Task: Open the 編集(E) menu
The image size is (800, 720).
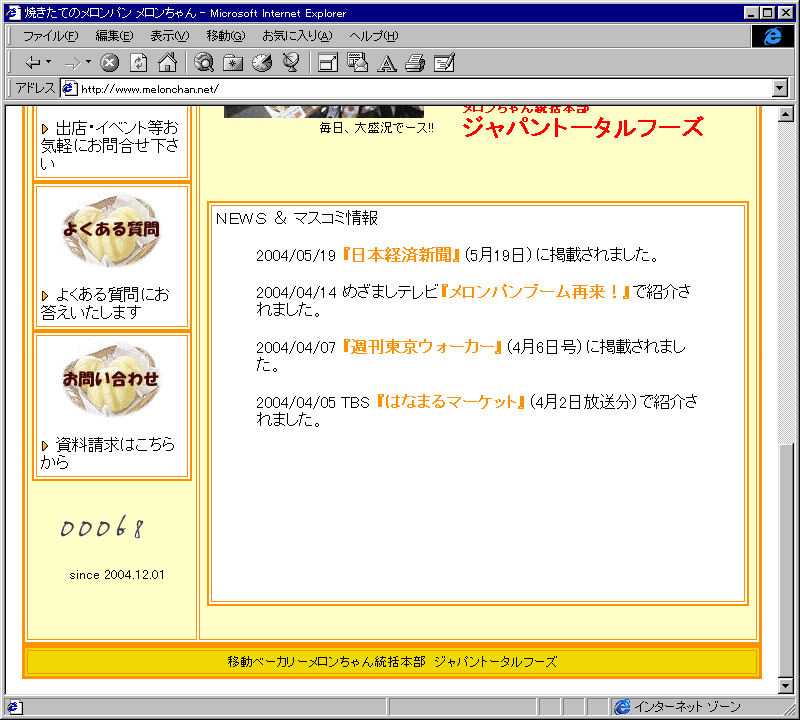Action: tap(114, 36)
